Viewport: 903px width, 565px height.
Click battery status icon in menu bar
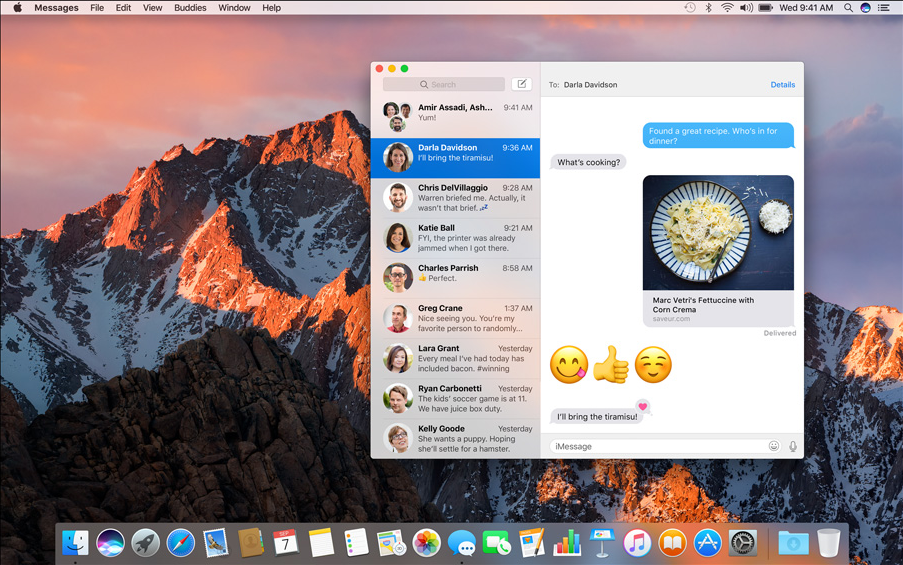tap(765, 7)
